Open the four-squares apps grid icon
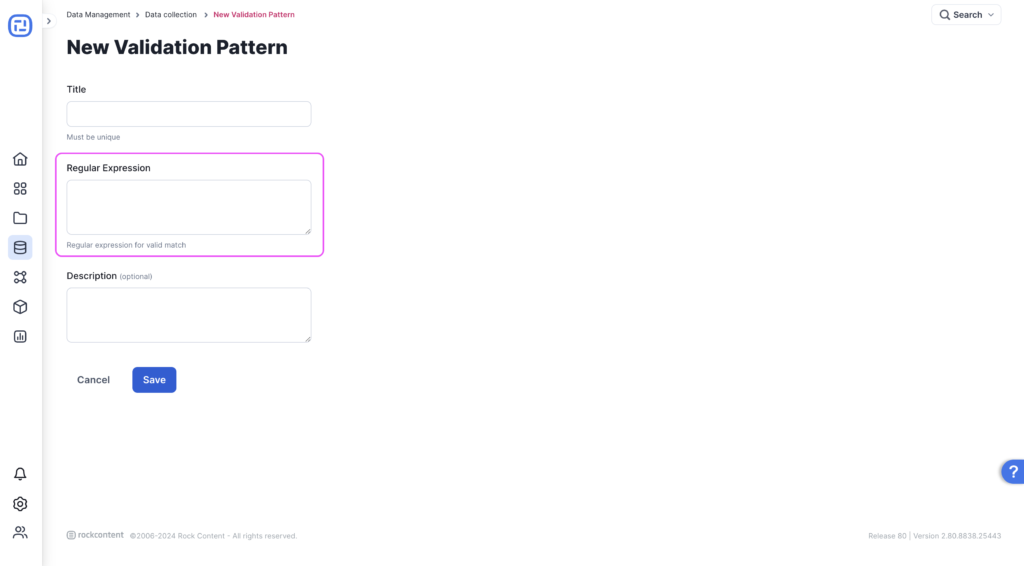The image size is (1024, 566). click(x=20, y=189)
